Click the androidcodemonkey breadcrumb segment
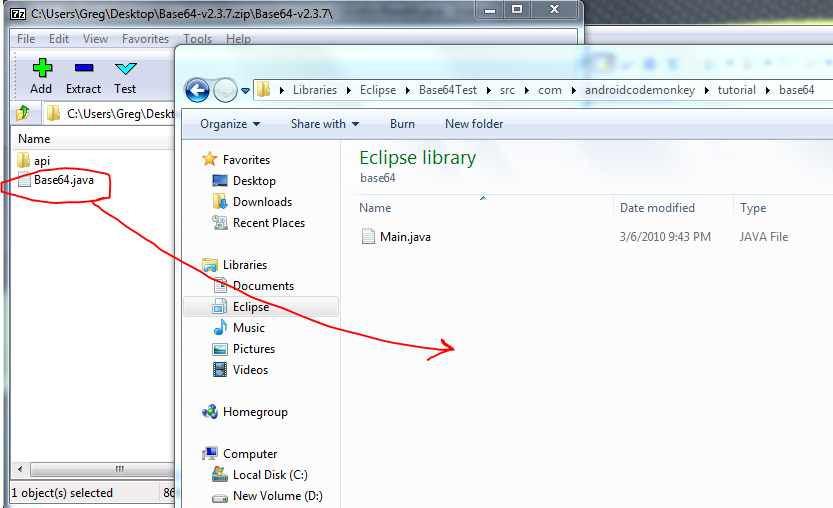Viewport: 833px width, 508px height. pyautogui.click(x=640, y=90)
